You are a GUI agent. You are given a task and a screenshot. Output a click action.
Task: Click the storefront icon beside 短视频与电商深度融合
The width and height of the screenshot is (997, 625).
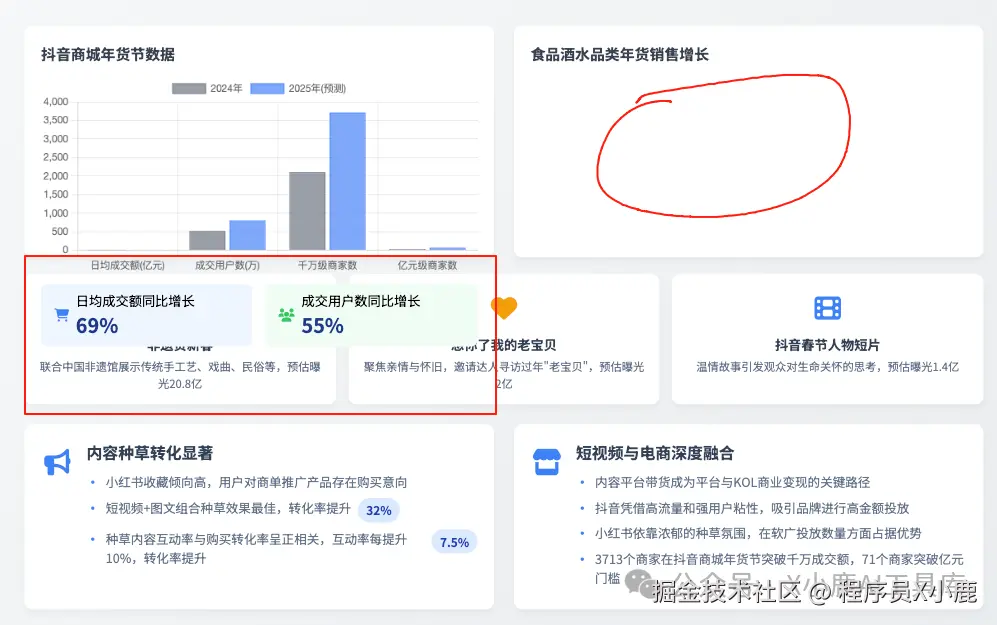click(x=547, y=460)
